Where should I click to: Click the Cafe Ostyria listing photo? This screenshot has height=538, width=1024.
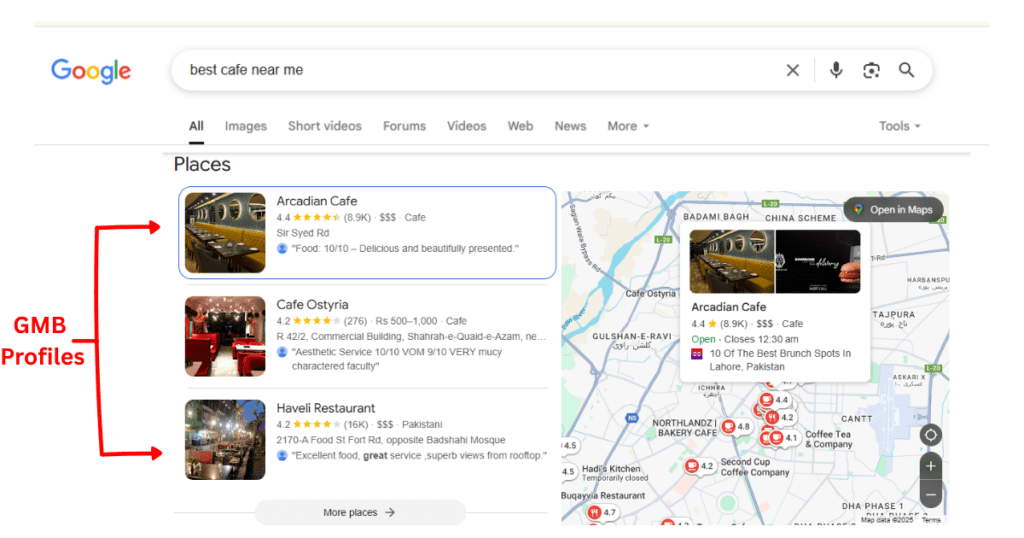click(x=225, y=336)
